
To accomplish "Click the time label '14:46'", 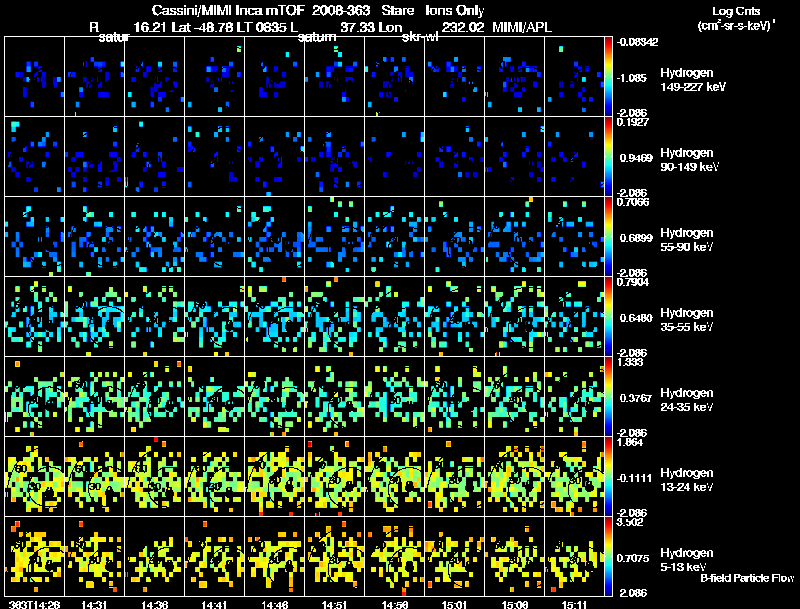I will (274, 604).
